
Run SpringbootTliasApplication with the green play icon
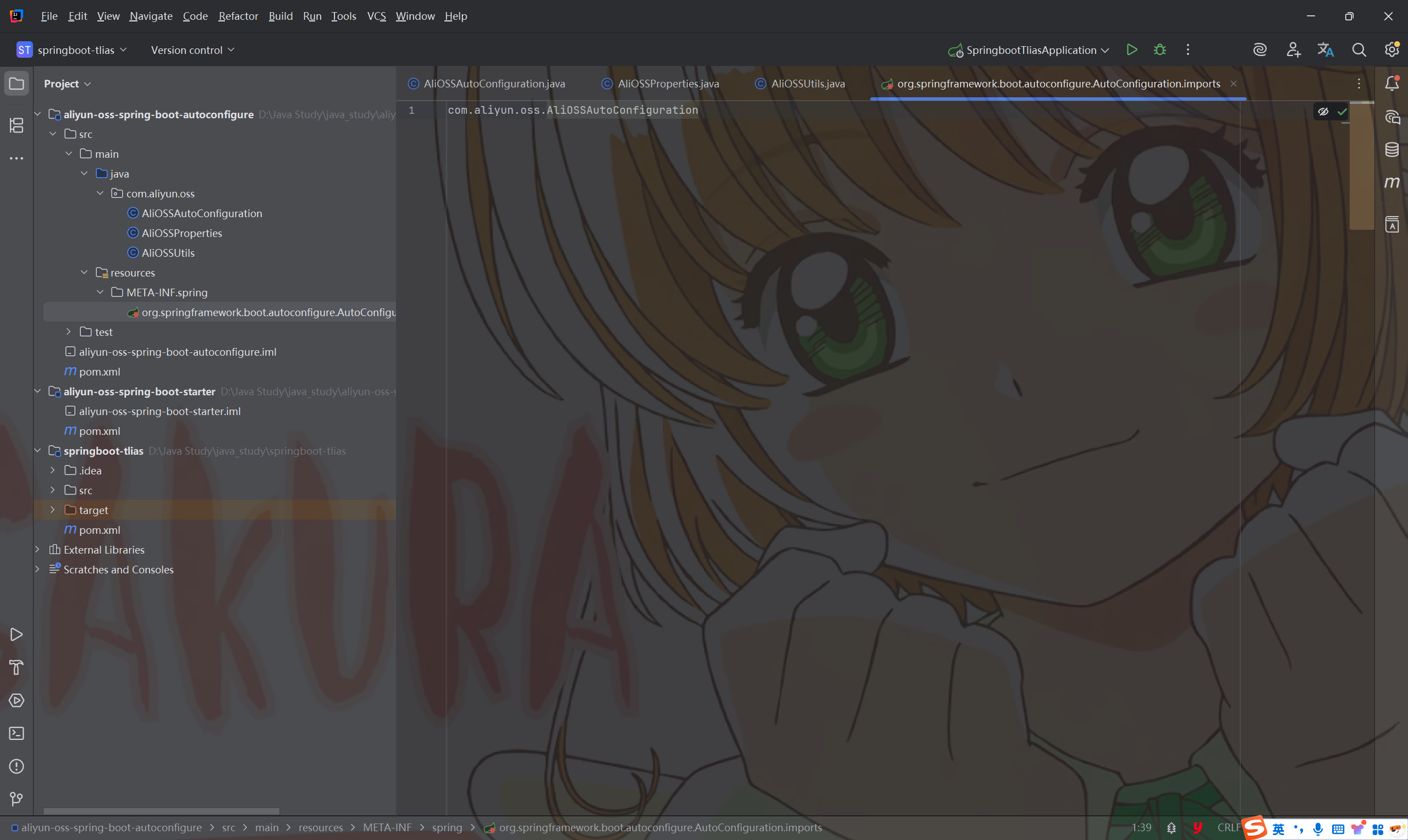(x=1131, y=50)
